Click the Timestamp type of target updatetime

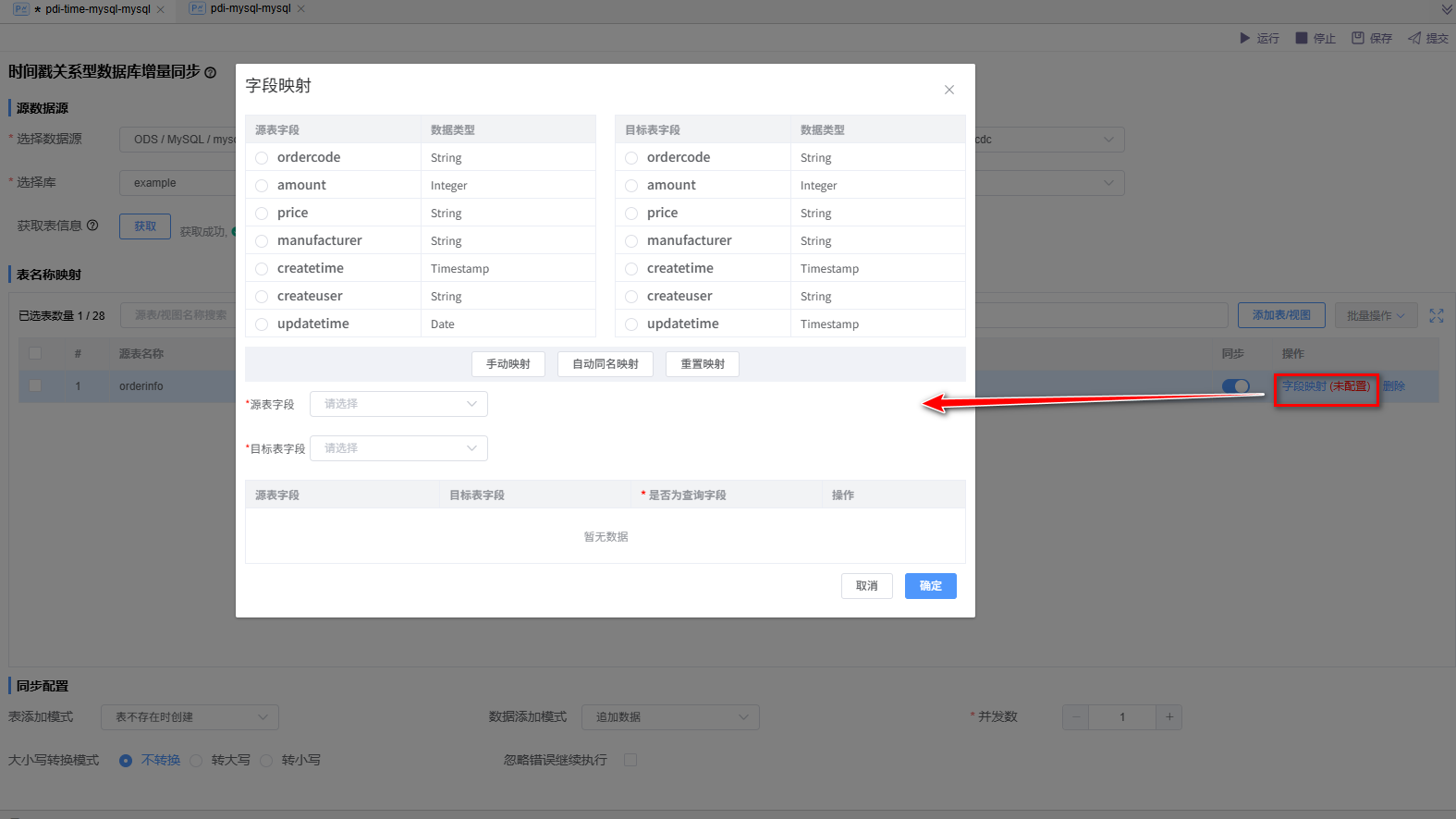pos(830,324)
